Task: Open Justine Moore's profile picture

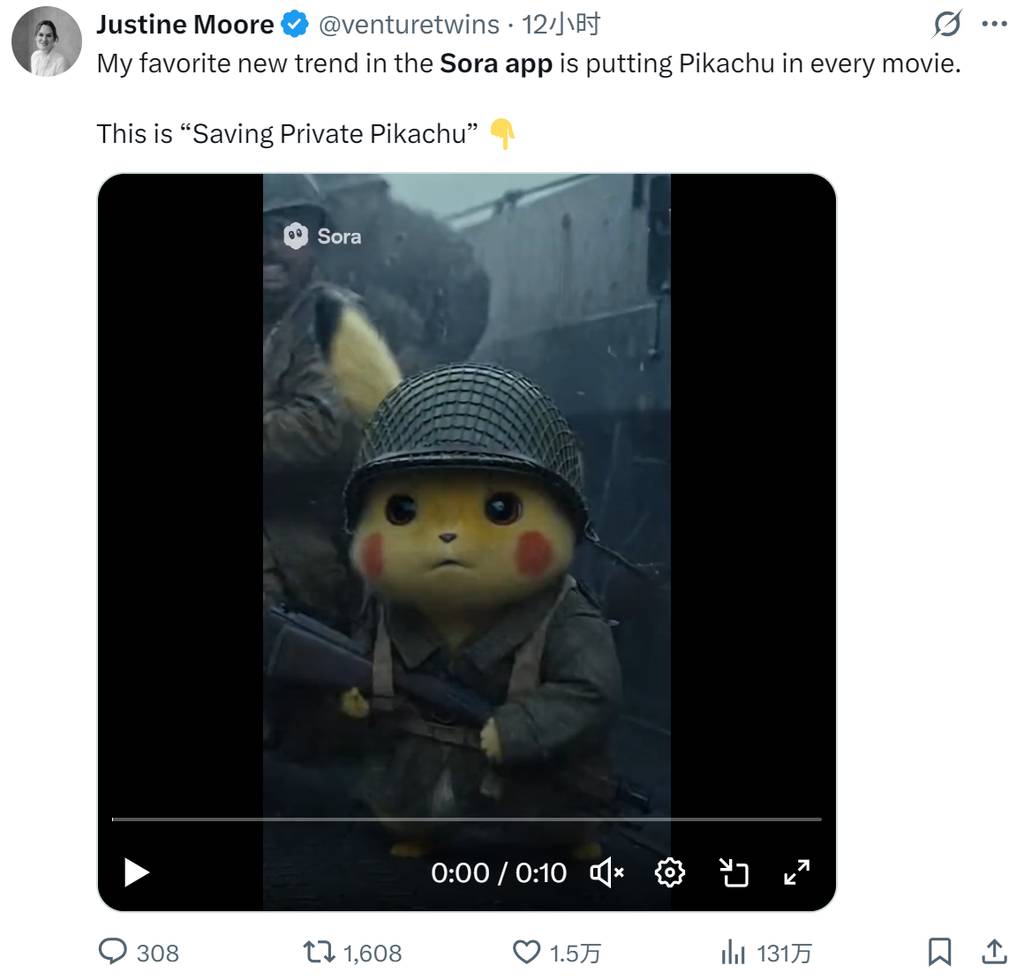Action: 46,42
